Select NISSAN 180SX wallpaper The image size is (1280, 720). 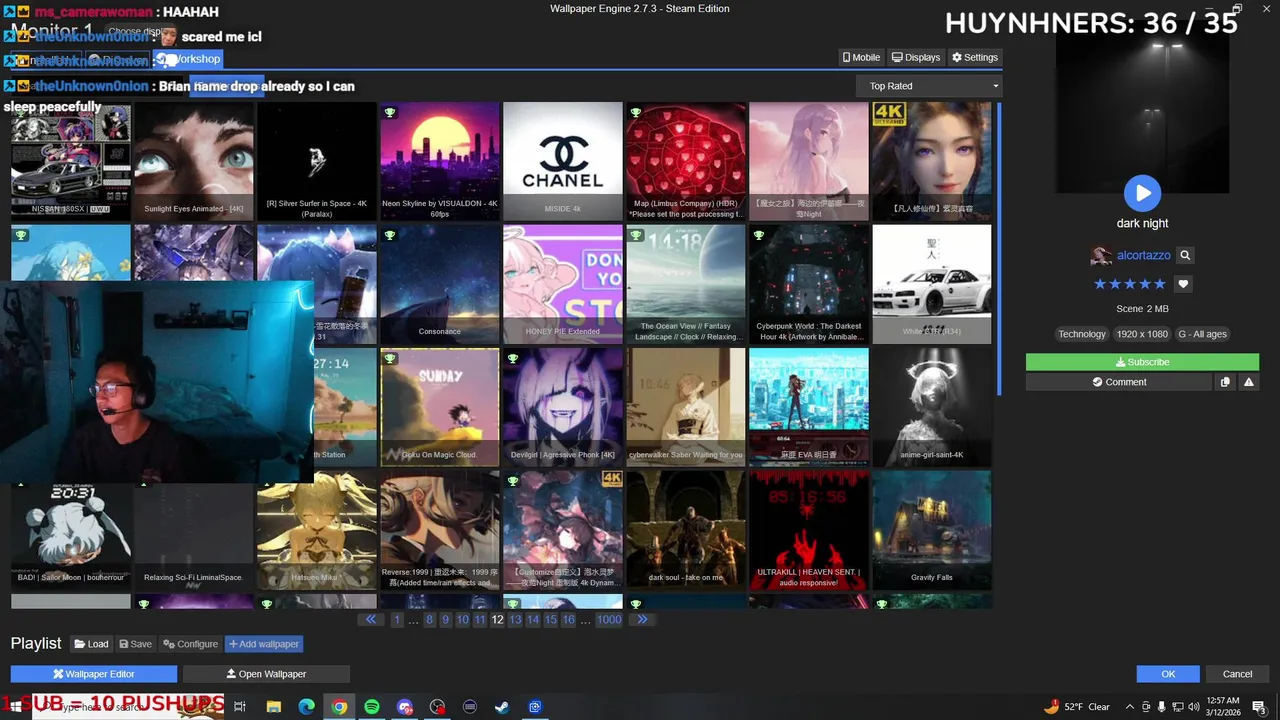71,161
